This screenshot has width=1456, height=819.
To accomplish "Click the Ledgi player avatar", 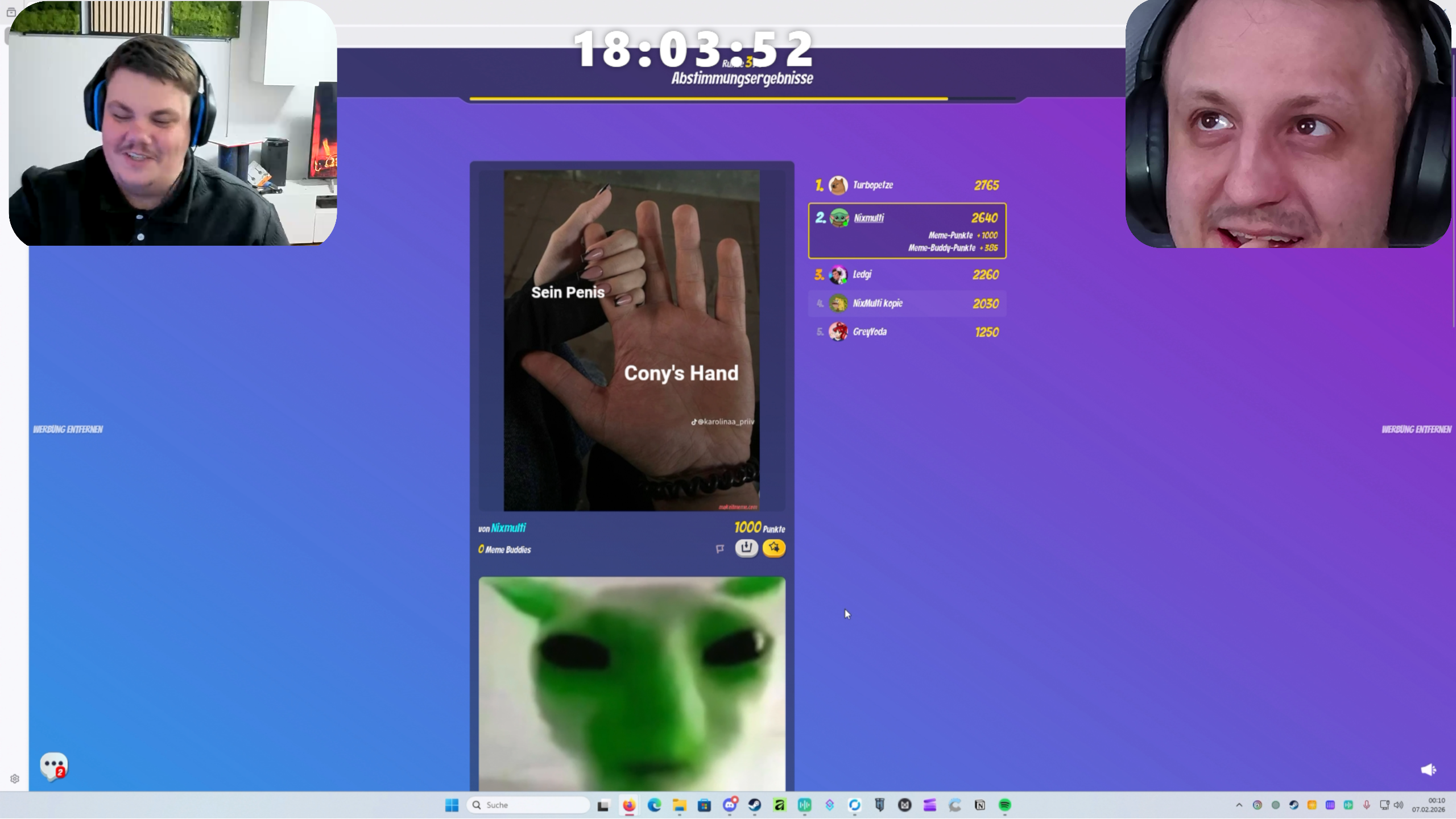I will point(838,275).
